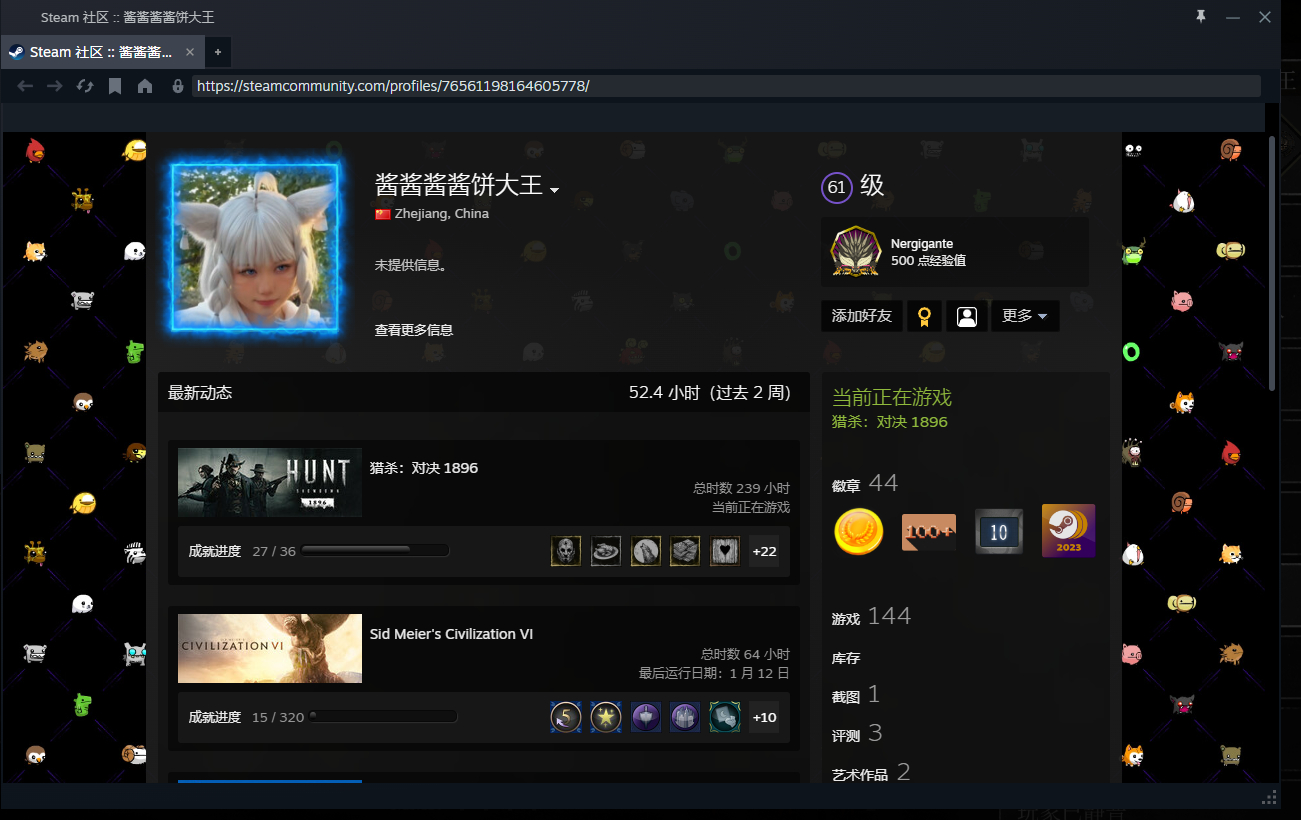This screenshot has width=1301, height=820.
Task: Click the Civilization VI game banner
Action: (x=270, y=648)
